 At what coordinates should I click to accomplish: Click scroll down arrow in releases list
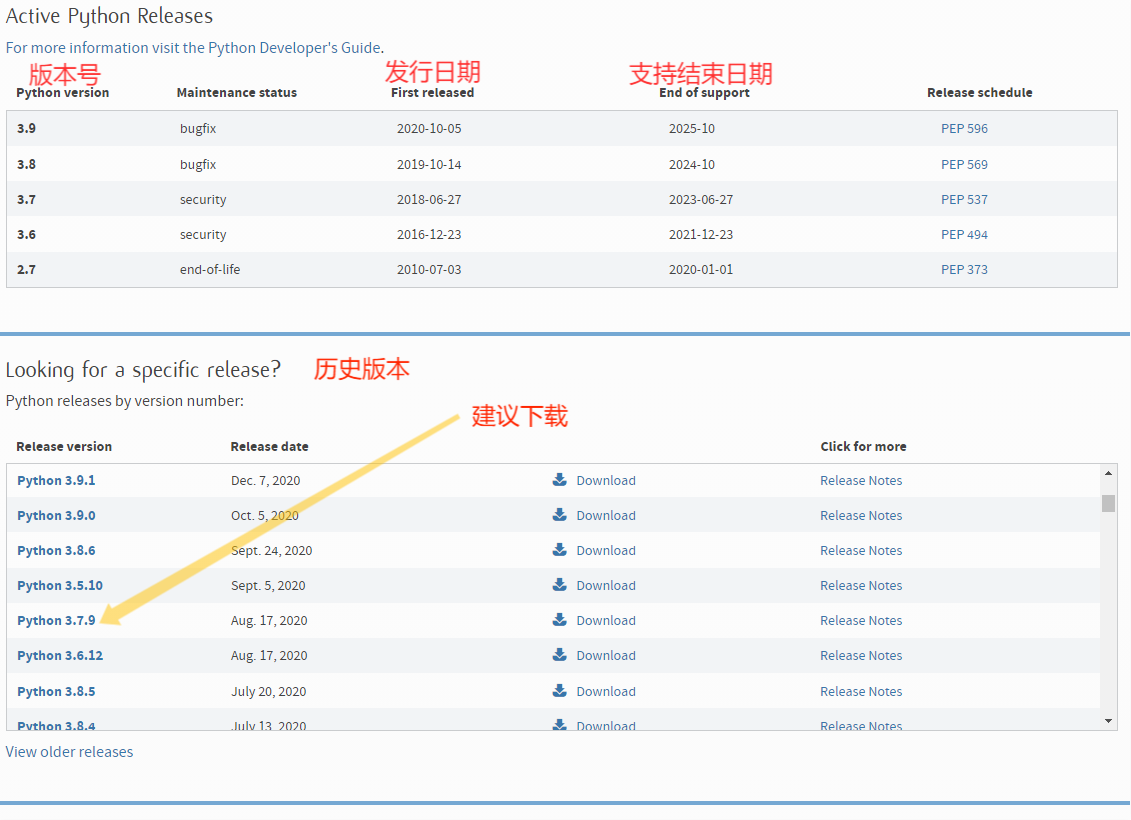click(1109, 721)
